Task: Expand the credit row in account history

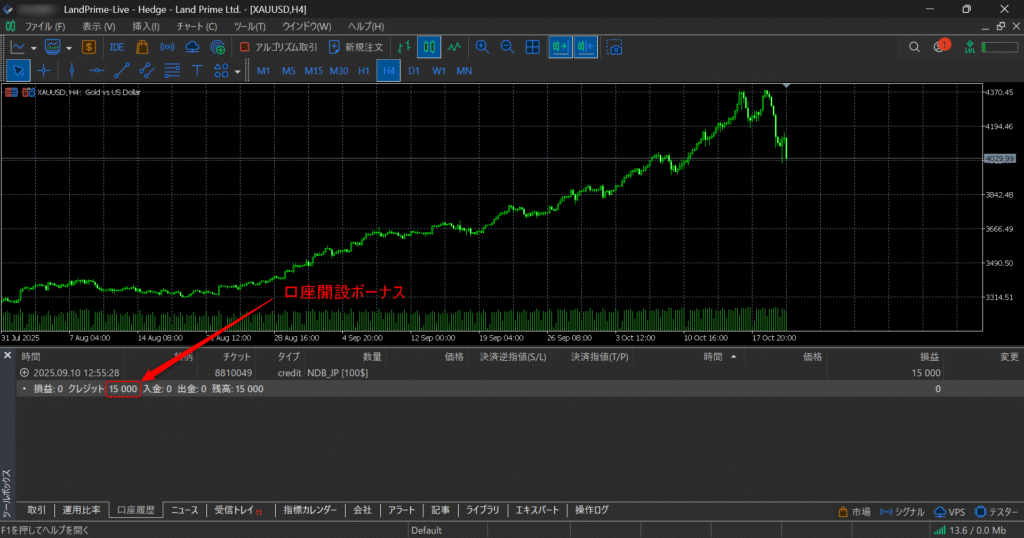Action: (x=24, y=372)
